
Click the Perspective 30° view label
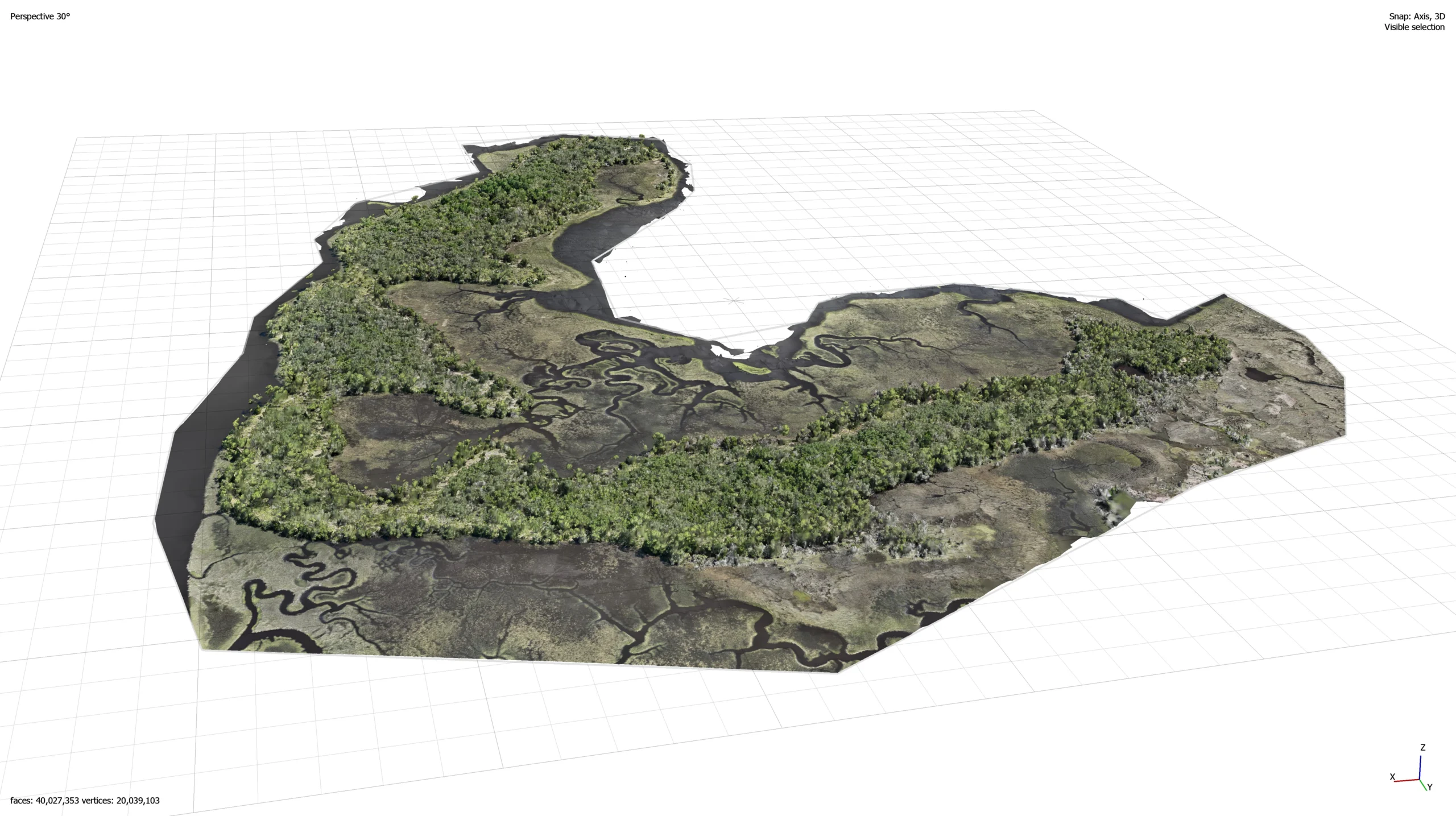40,16
